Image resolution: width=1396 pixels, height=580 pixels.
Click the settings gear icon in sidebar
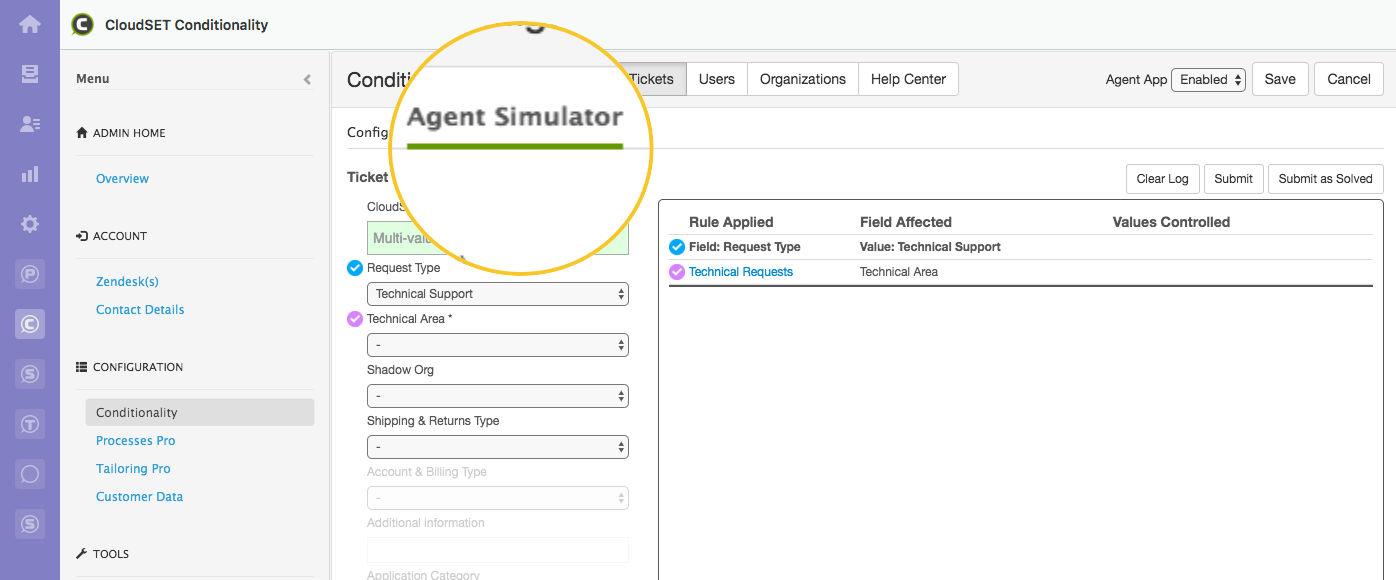(29, 223)
